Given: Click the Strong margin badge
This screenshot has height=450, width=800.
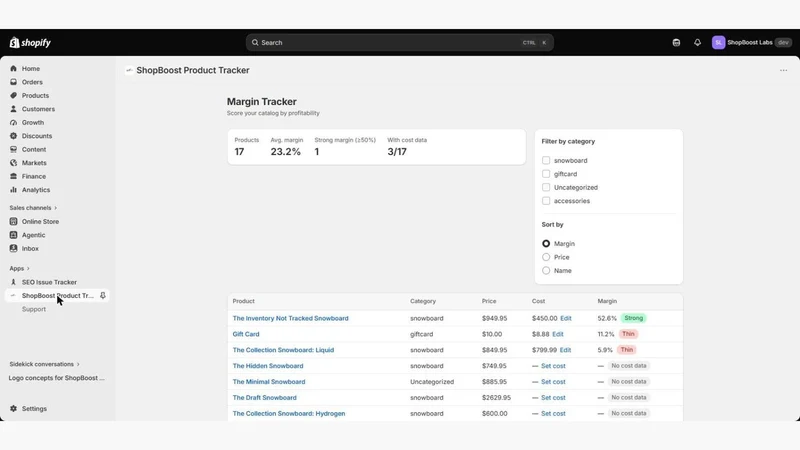Looking at the screenshot, I should point(634,318).
